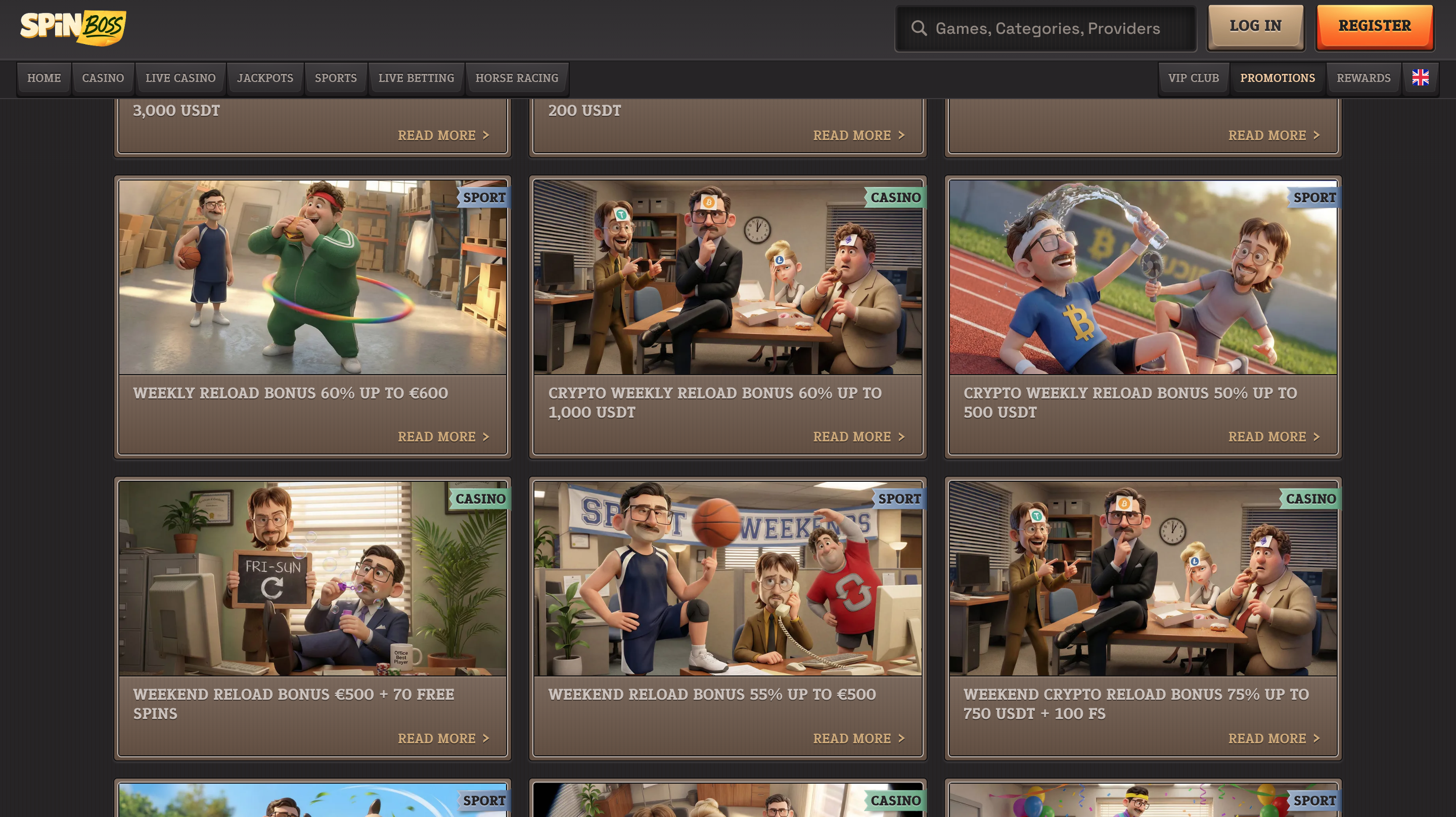The width and height of the screenshot is (1456, 817).
Task: Open the UK flag language selector
Action: pos(1420,78)
